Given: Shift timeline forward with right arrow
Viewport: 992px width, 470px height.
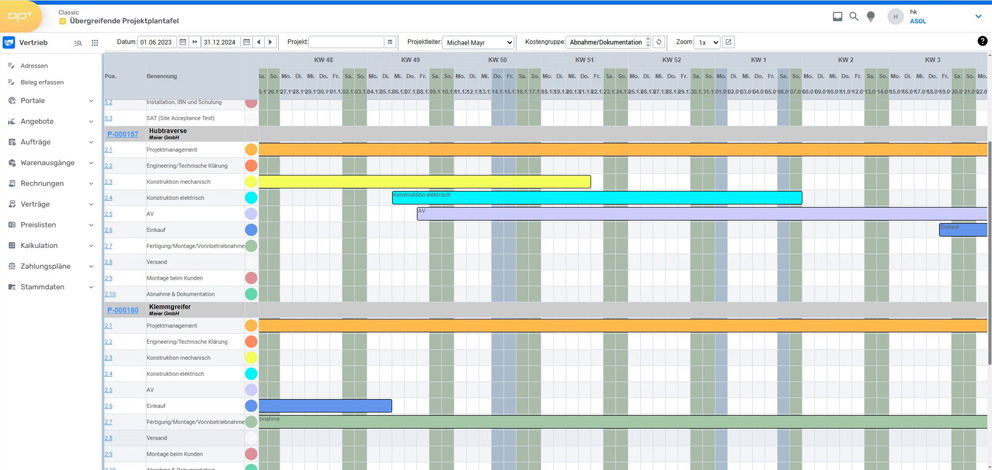Looking at the screenshot, I should (271, 42).
